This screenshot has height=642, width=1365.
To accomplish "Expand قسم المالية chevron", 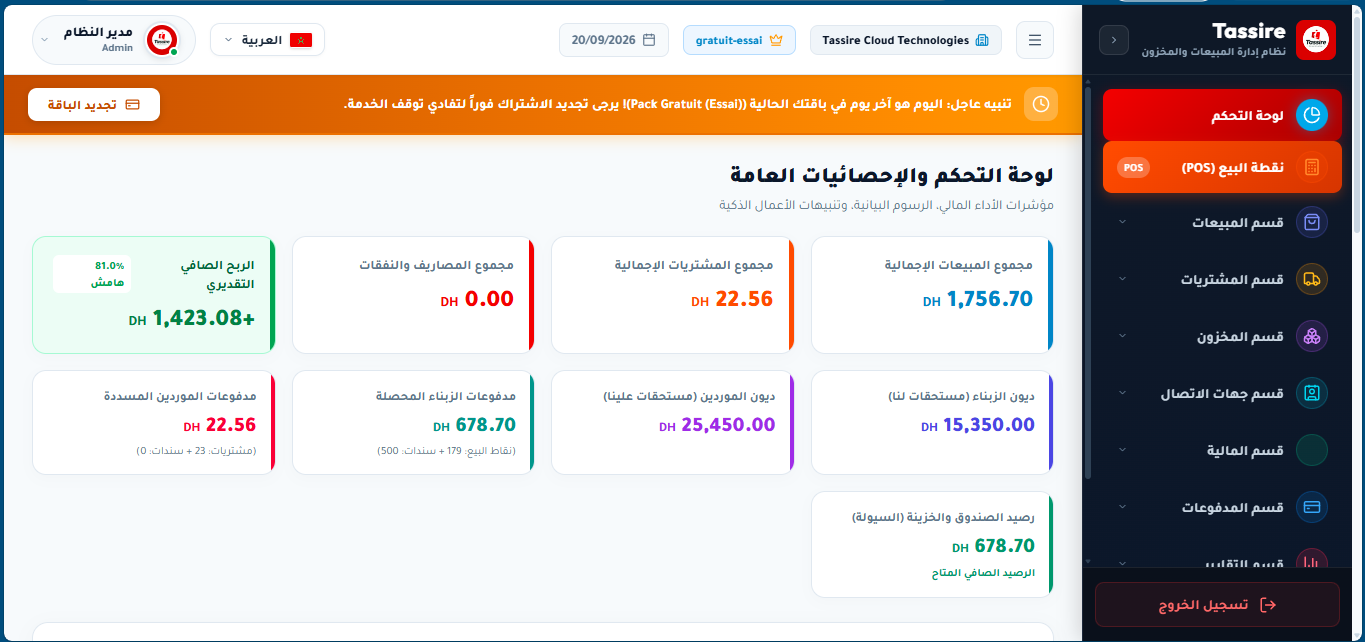I will [x=1122, y=450].
